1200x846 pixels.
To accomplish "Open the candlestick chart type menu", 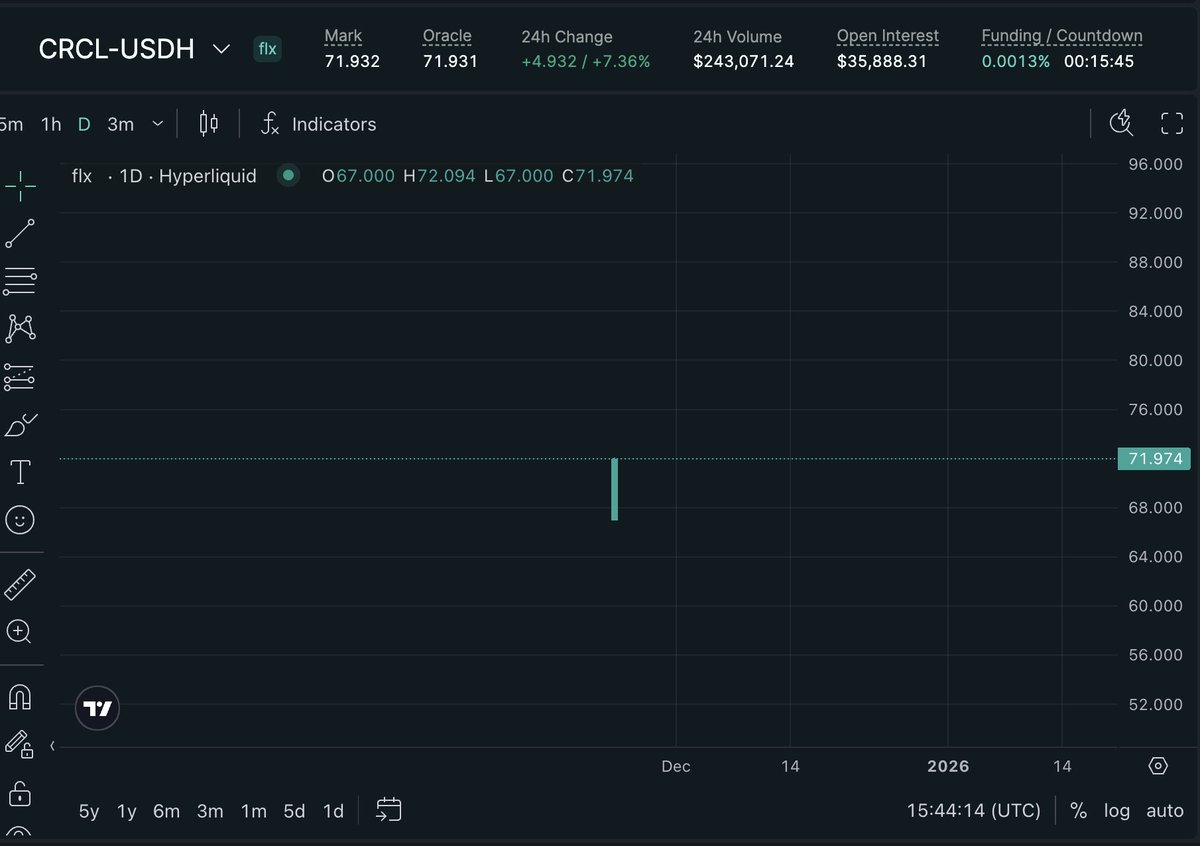I will 208,124.
